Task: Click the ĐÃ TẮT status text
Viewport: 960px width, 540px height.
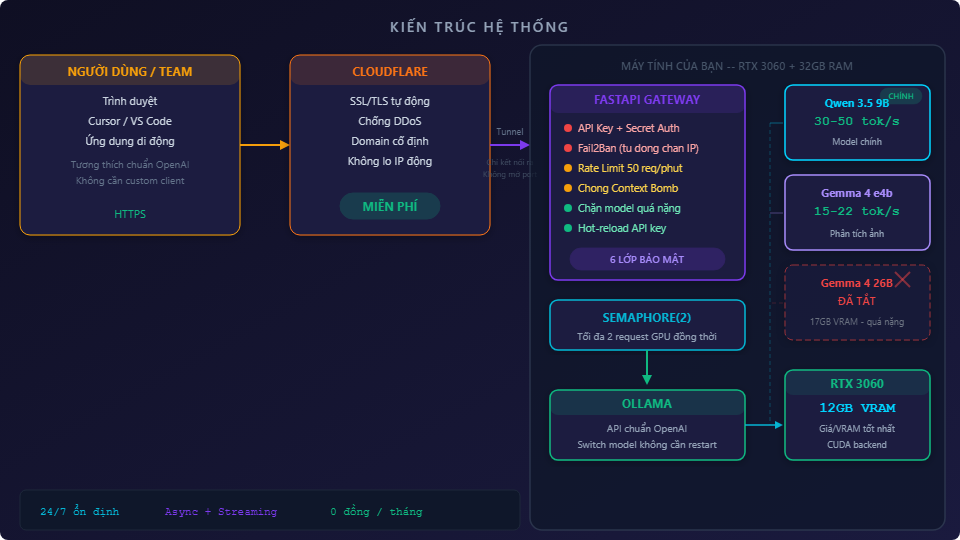Action: click(857, 301)
